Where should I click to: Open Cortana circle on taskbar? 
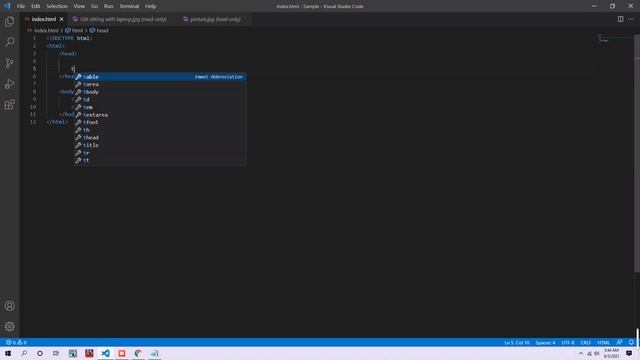[40, 353]
